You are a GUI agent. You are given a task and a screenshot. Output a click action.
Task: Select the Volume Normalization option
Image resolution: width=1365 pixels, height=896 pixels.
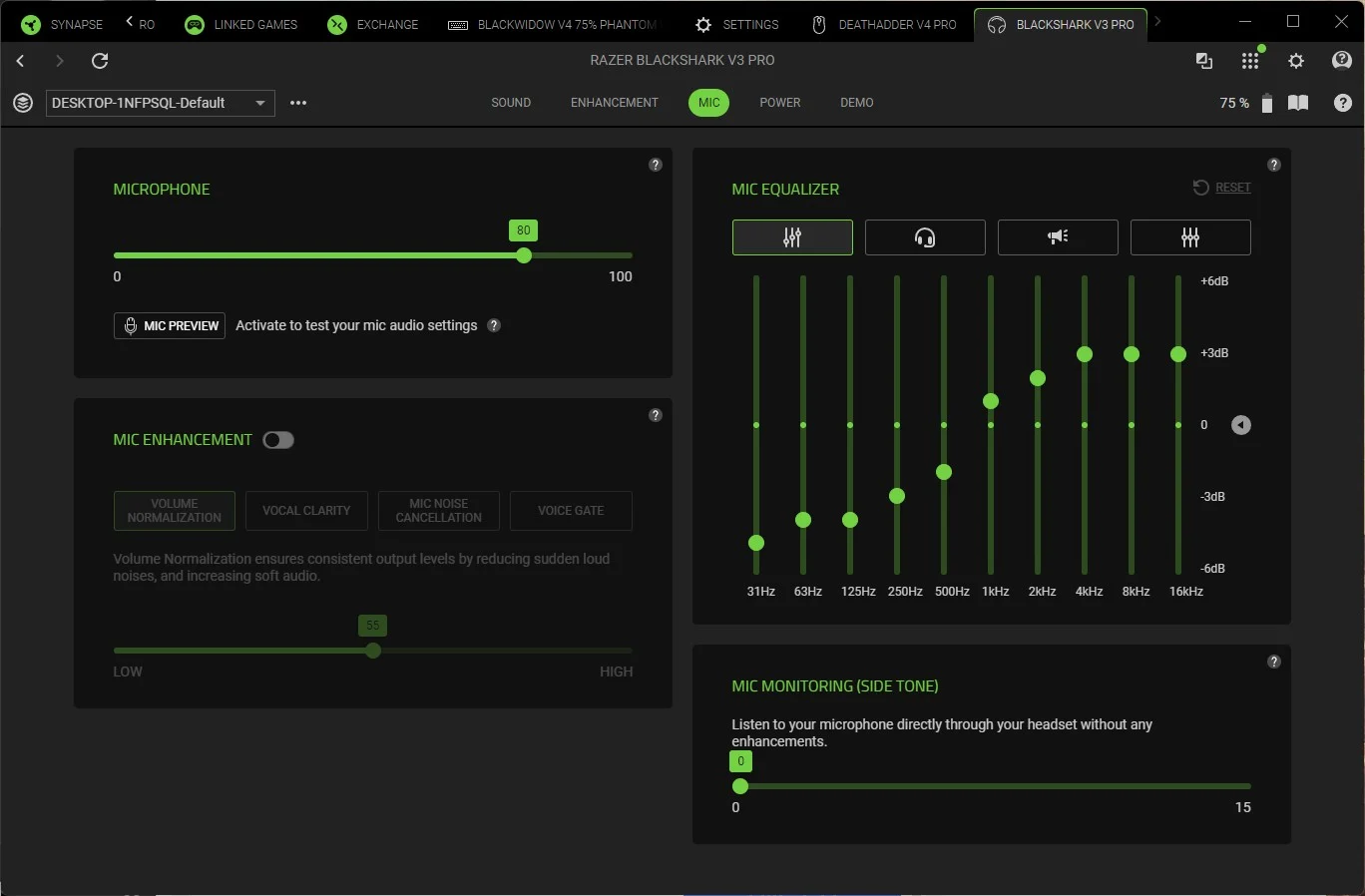pos(175,511)
